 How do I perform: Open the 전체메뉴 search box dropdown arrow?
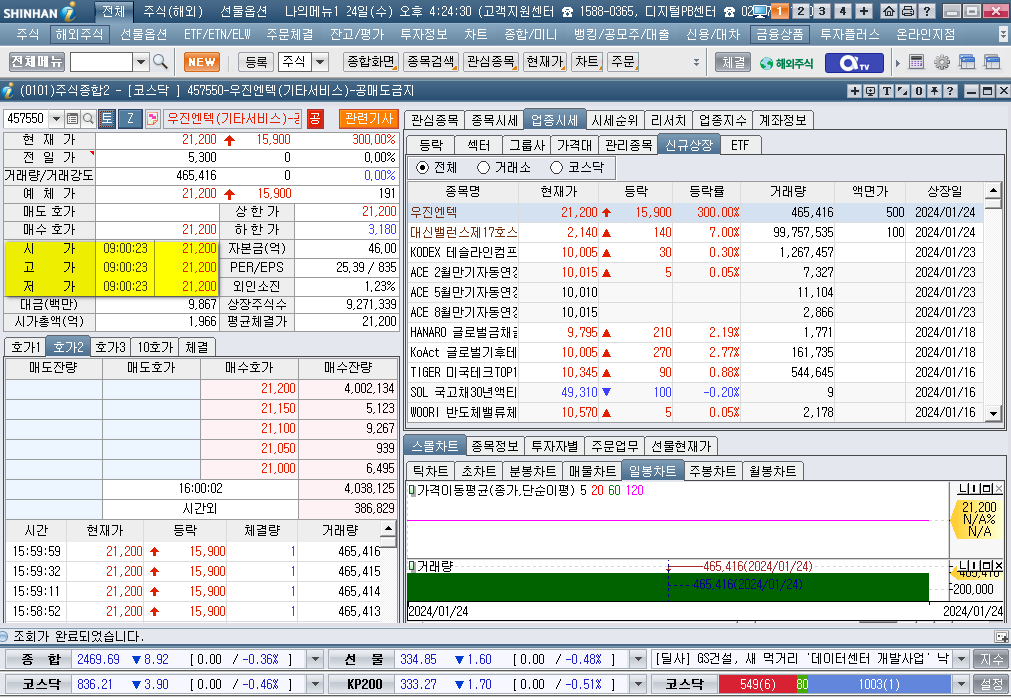[x=141, y=62]
